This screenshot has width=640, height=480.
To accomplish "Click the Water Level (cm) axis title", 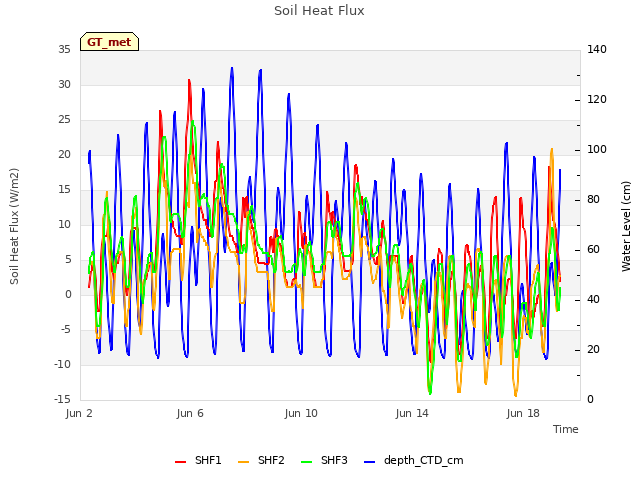I will click(x=626, y=226).
